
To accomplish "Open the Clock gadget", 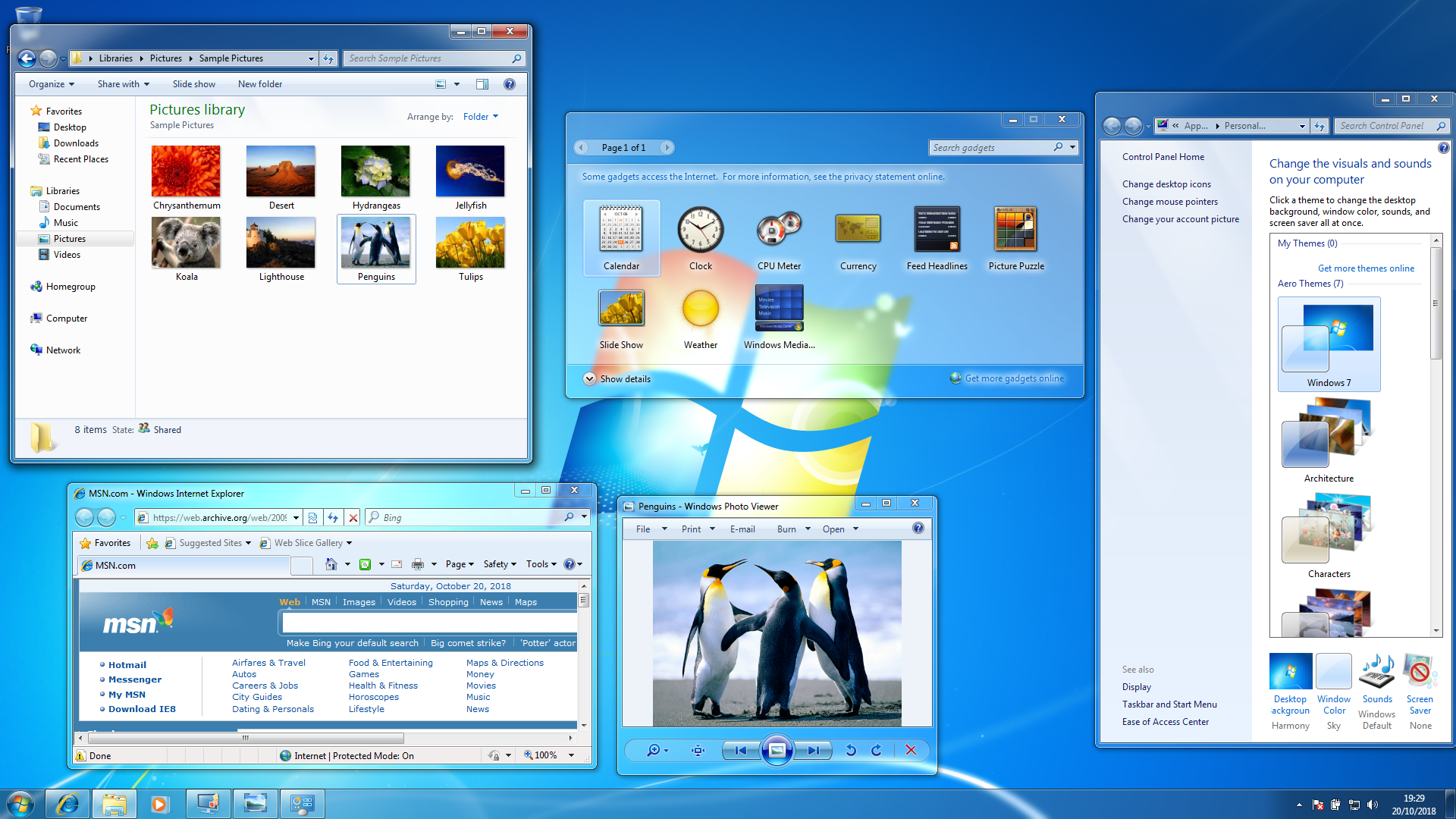I will pyautogui.click(x=700, y=231).
